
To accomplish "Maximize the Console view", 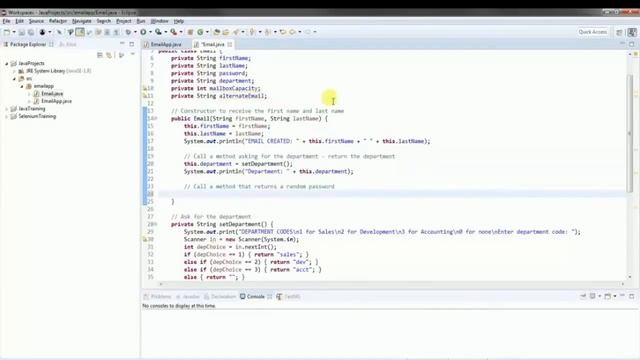I will 631,296.
